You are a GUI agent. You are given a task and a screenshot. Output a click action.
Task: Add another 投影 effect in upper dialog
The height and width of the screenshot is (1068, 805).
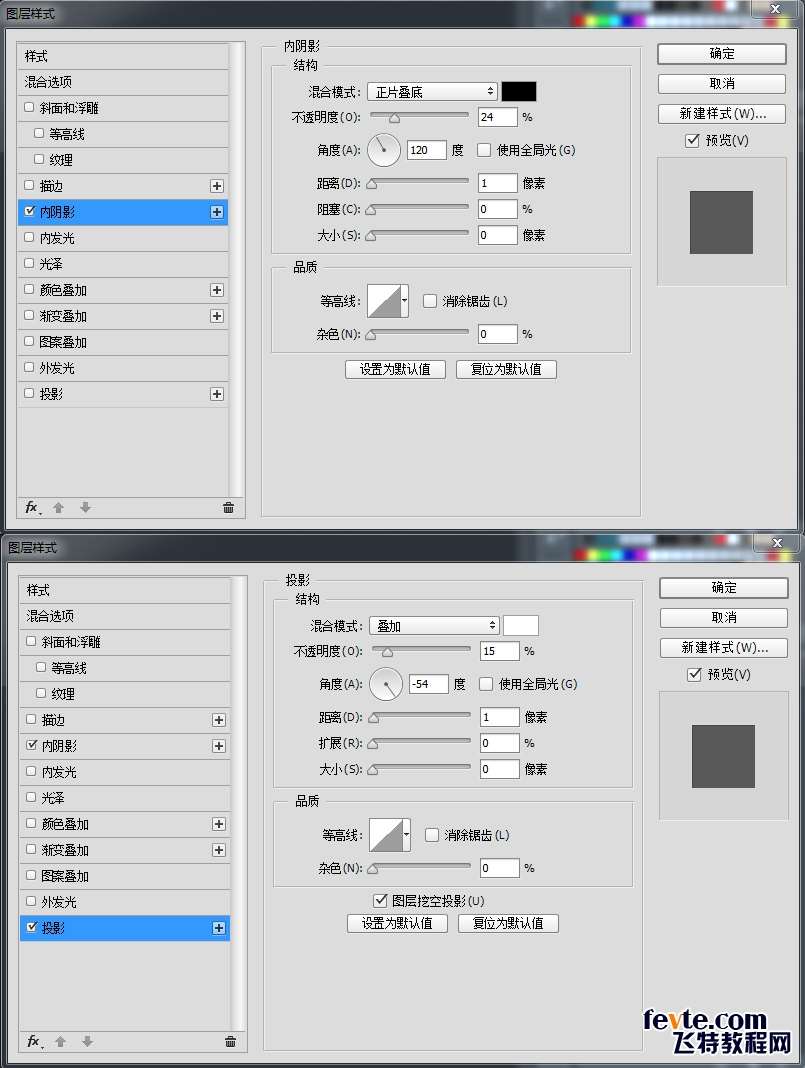[x=217, y=394]
